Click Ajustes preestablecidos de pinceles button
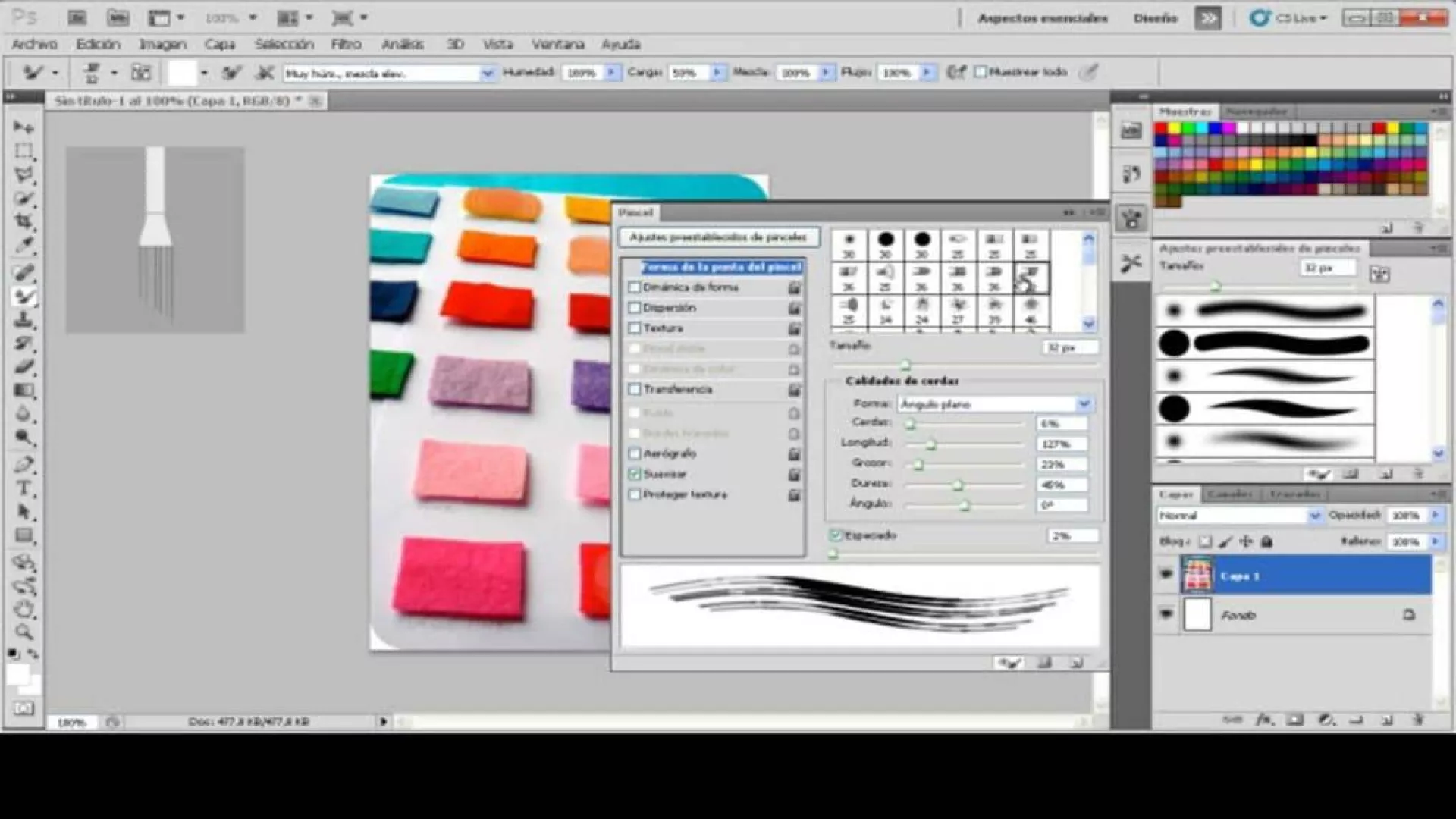The width and height of the screenshot is (1456, 819). click(717, 237)
